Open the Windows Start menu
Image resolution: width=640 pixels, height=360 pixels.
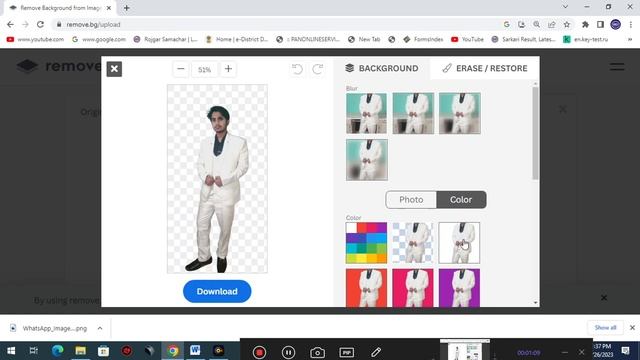(11, 351)
